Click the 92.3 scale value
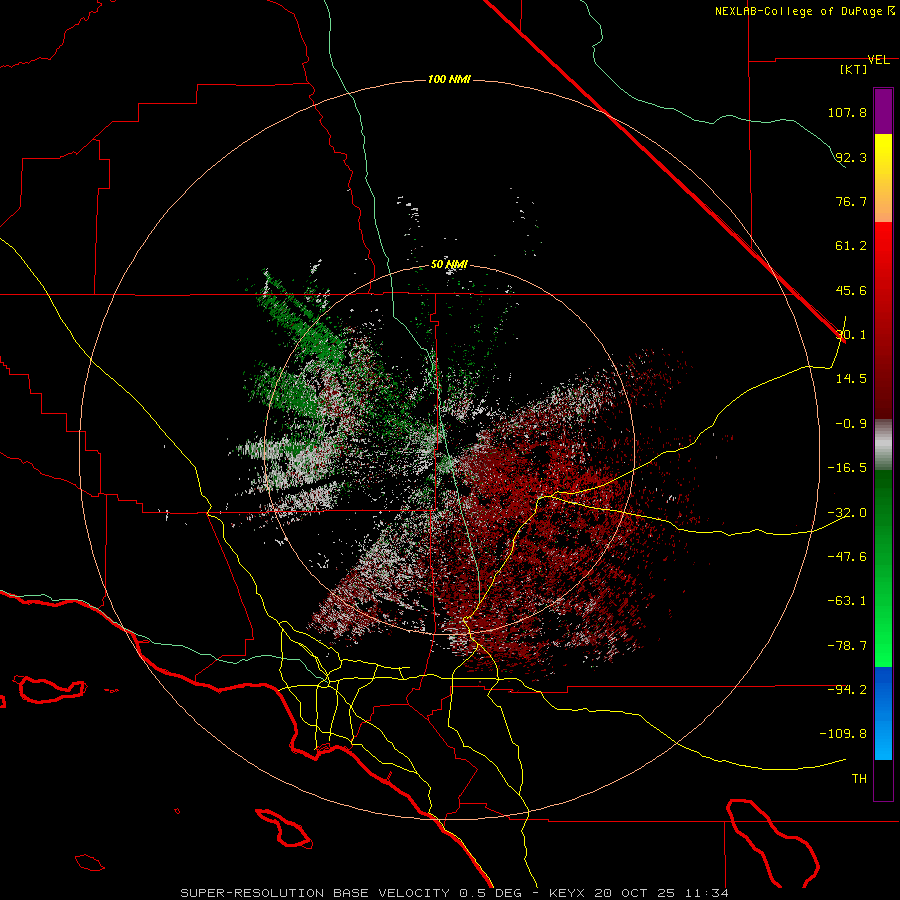 click(851, 157)
